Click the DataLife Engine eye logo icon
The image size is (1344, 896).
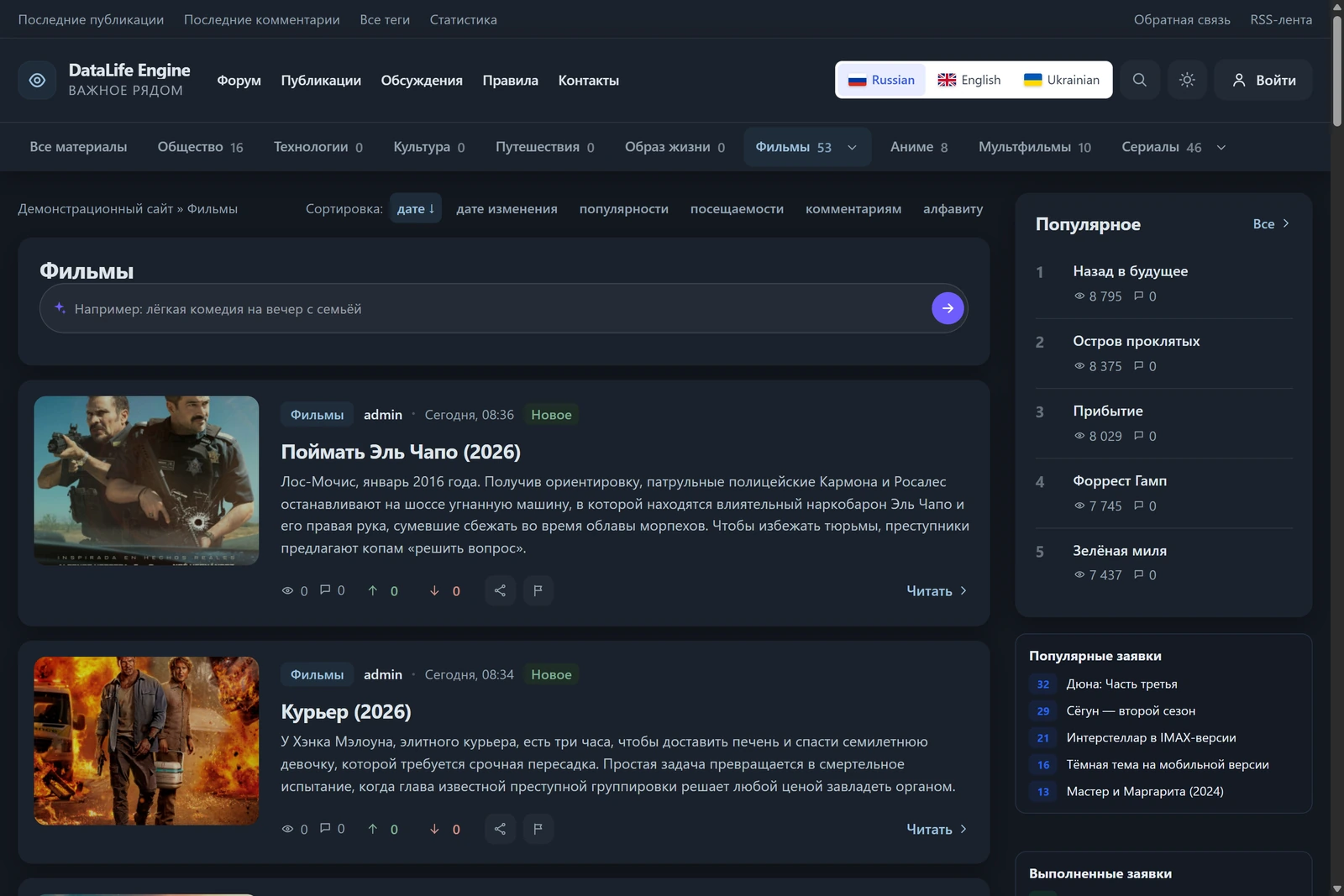pos(37,80)
